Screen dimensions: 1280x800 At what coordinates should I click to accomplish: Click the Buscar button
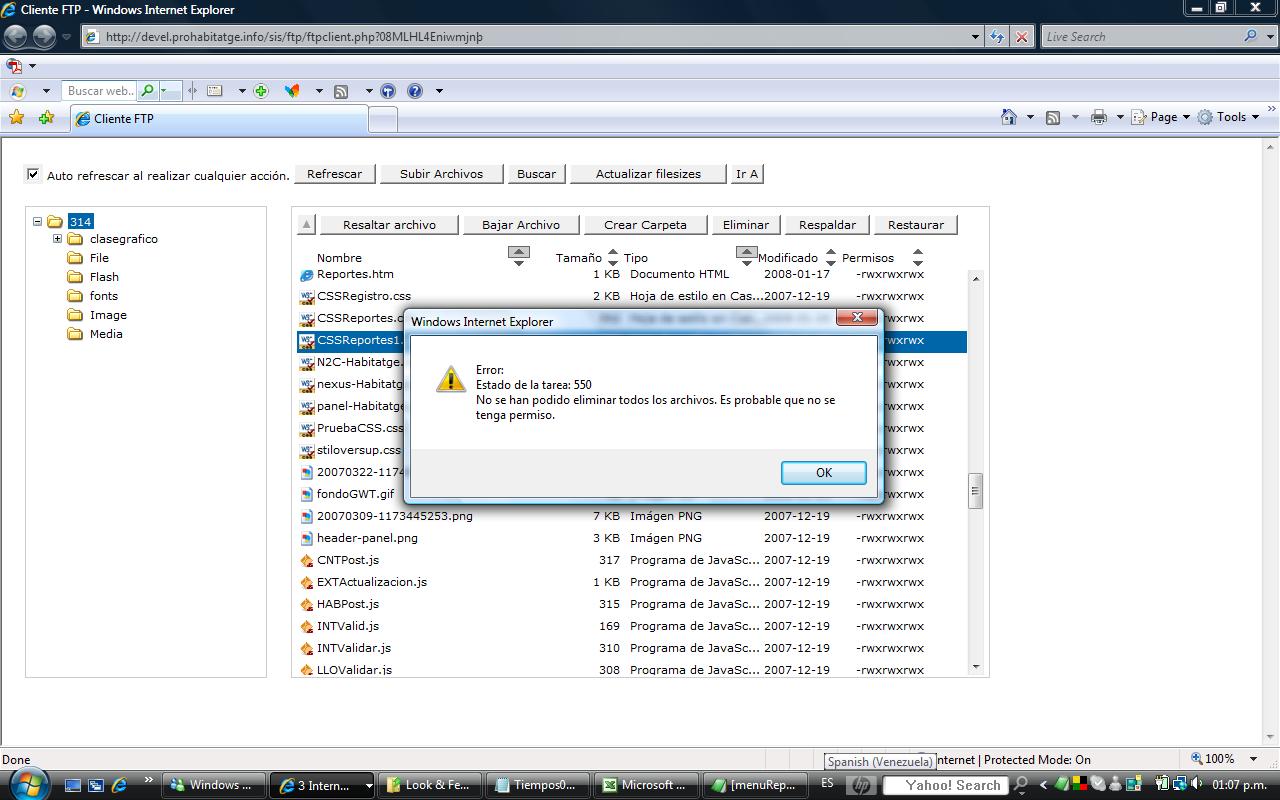tap(536, 174)
